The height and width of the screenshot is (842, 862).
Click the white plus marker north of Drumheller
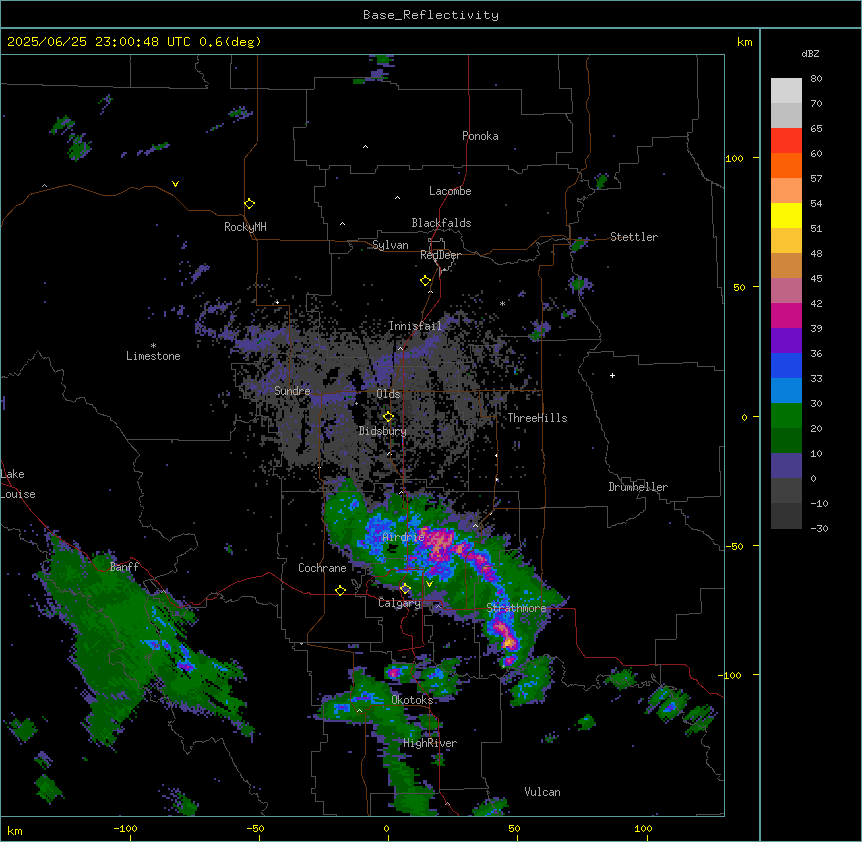click(x=612, y=375)
